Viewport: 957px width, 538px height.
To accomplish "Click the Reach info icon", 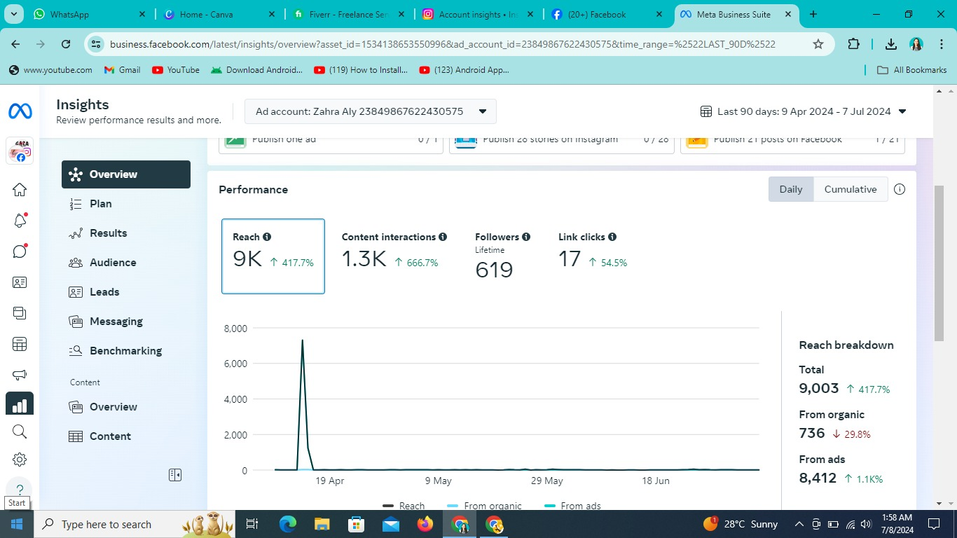I will coord(267,237).
